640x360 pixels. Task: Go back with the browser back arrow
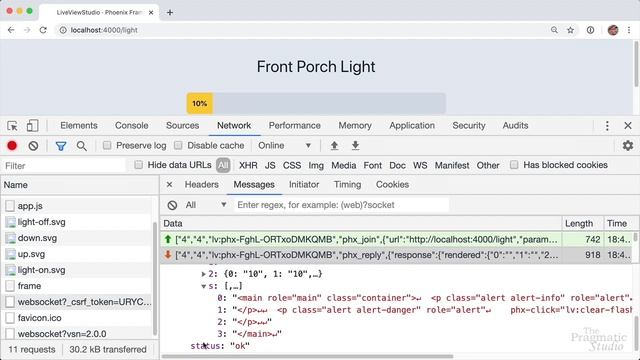point(11,30)
